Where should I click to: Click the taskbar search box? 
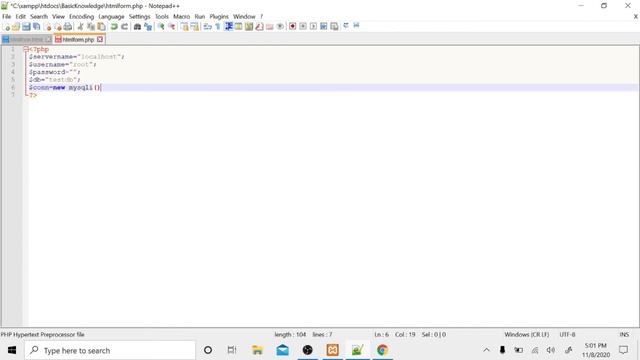click(x=110, y=350)
